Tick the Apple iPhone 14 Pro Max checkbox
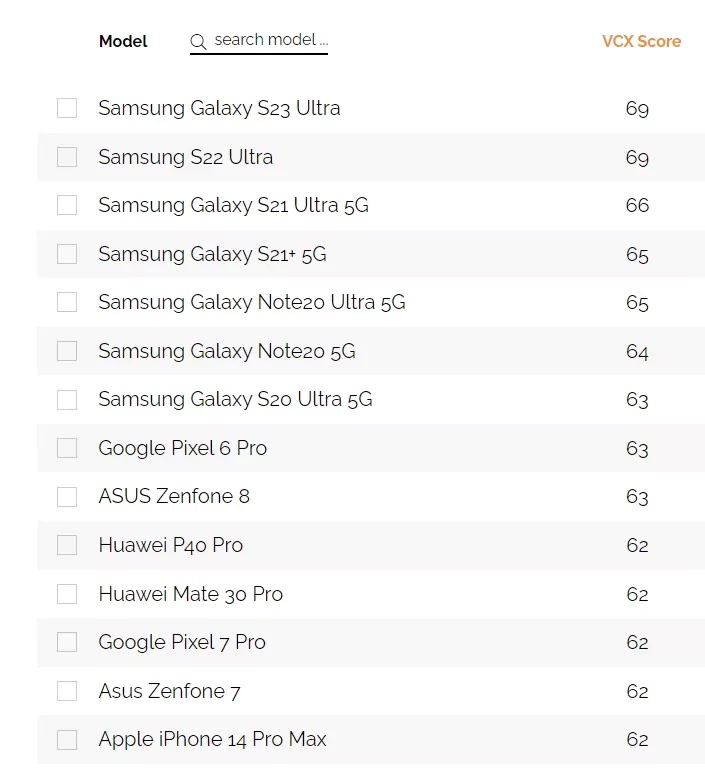 point(67,740)
